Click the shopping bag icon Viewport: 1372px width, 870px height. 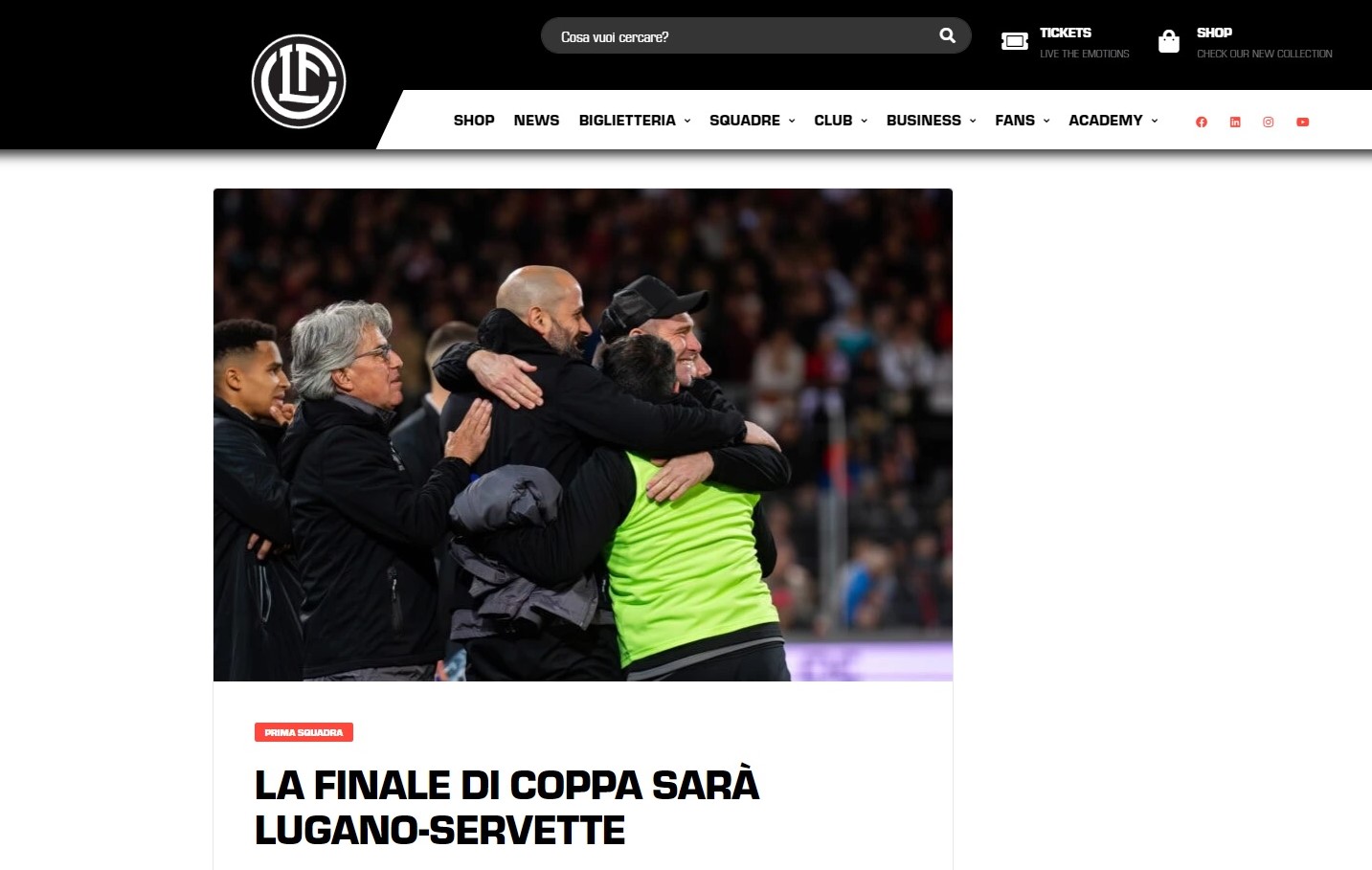point(1168,41)
